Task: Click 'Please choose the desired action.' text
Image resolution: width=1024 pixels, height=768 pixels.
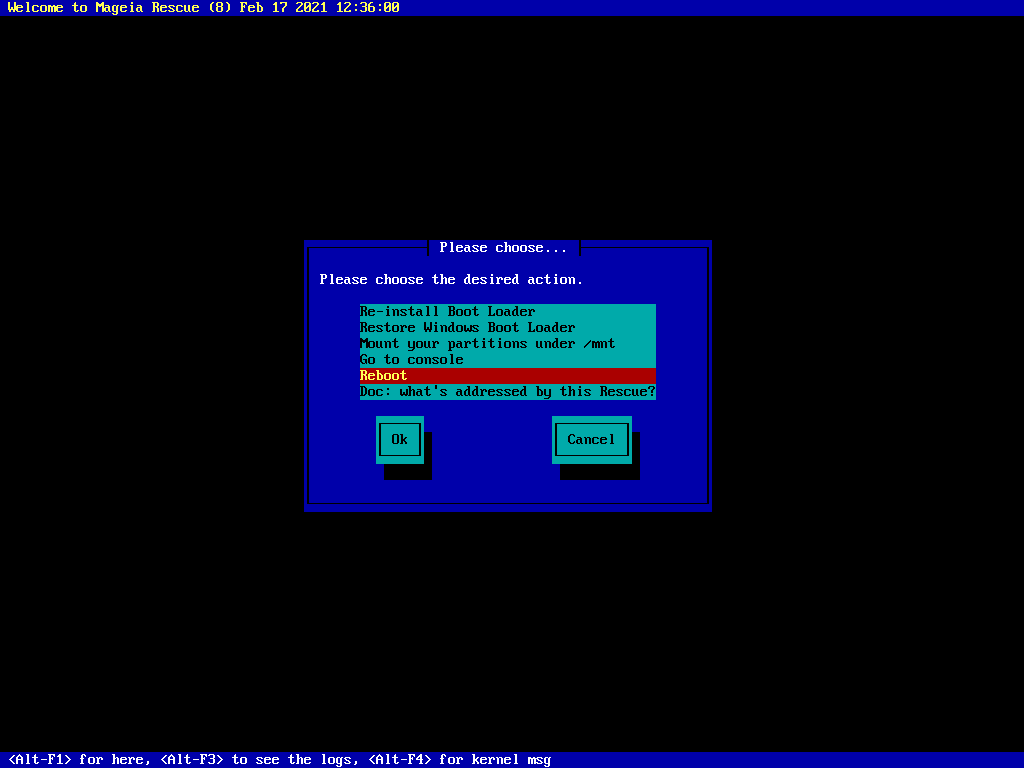Action: 451,280
